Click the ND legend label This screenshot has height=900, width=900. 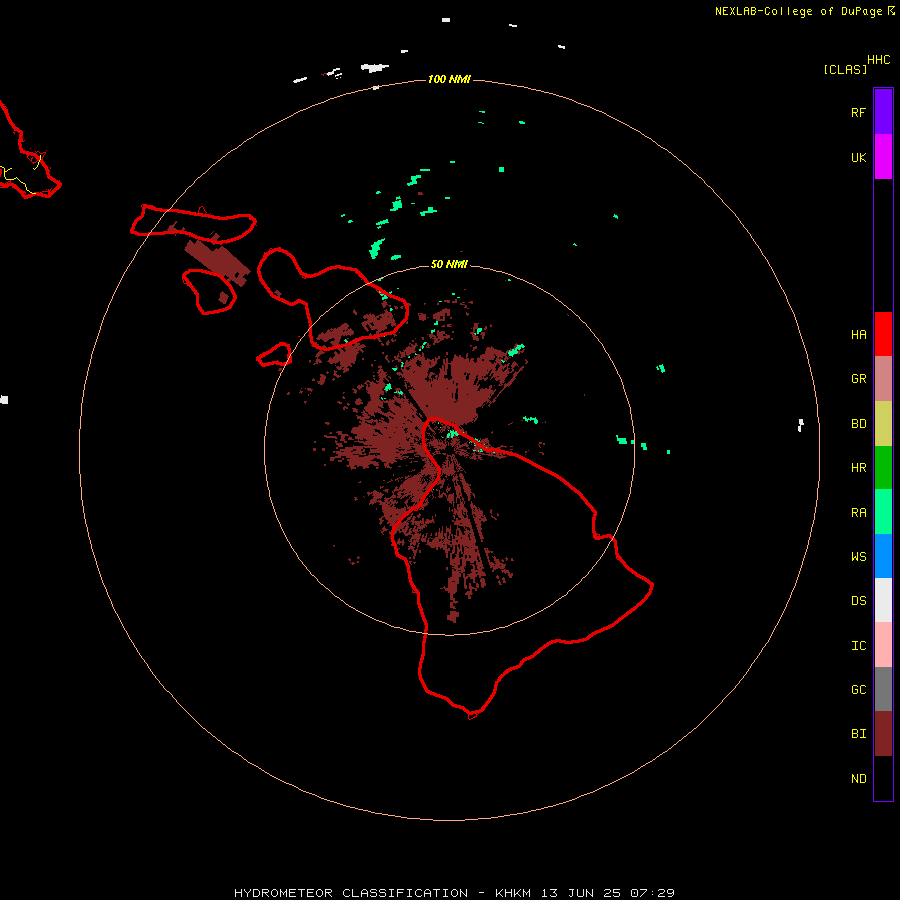click(x=859, y=779)
